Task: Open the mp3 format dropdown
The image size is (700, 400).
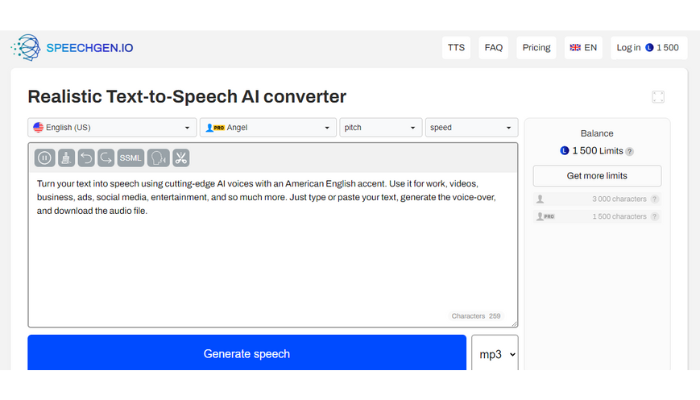Action: pyautogui.click(x=495, y=354)
